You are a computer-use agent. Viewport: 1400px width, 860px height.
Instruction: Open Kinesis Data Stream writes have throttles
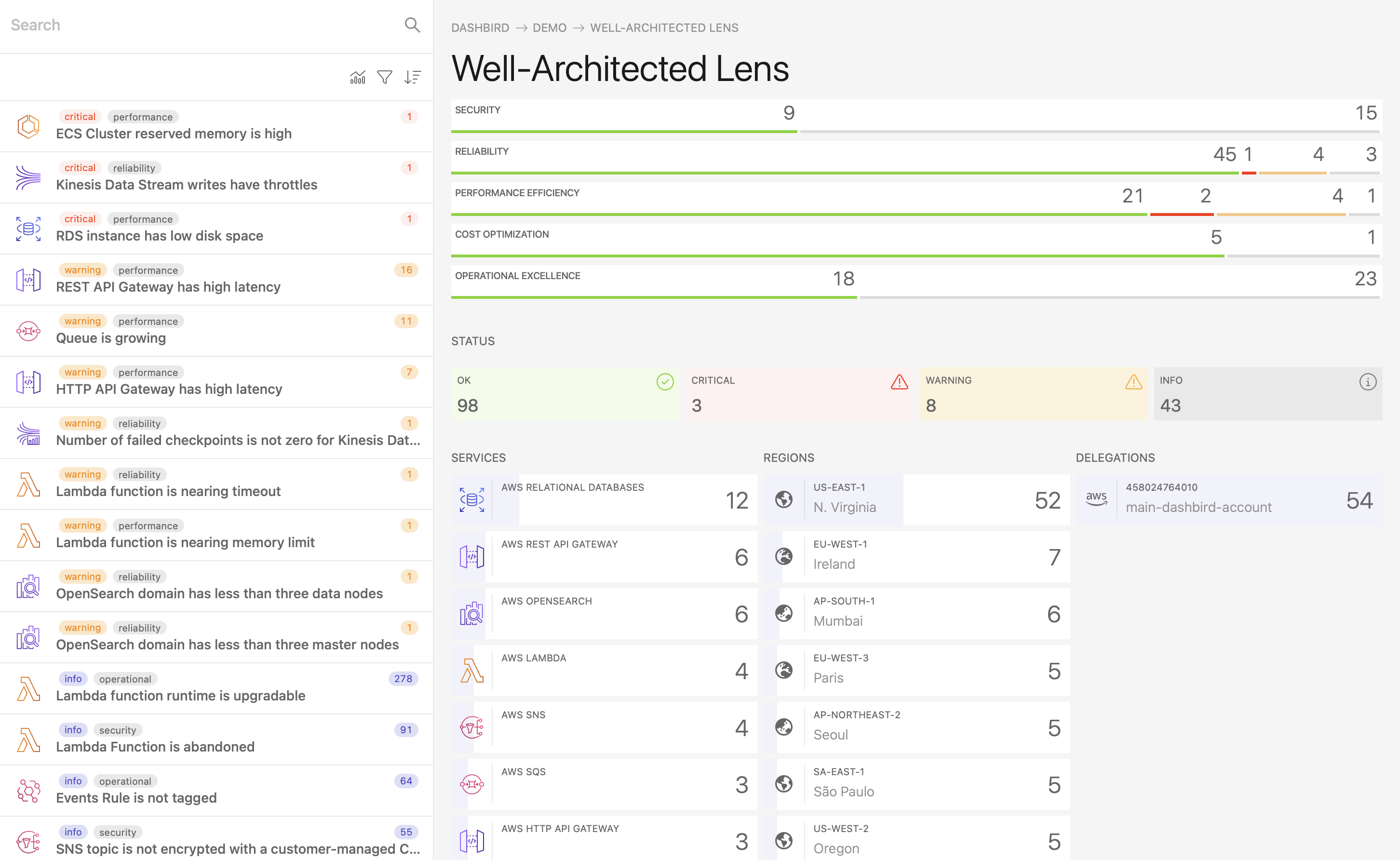(x=216, y=177)
